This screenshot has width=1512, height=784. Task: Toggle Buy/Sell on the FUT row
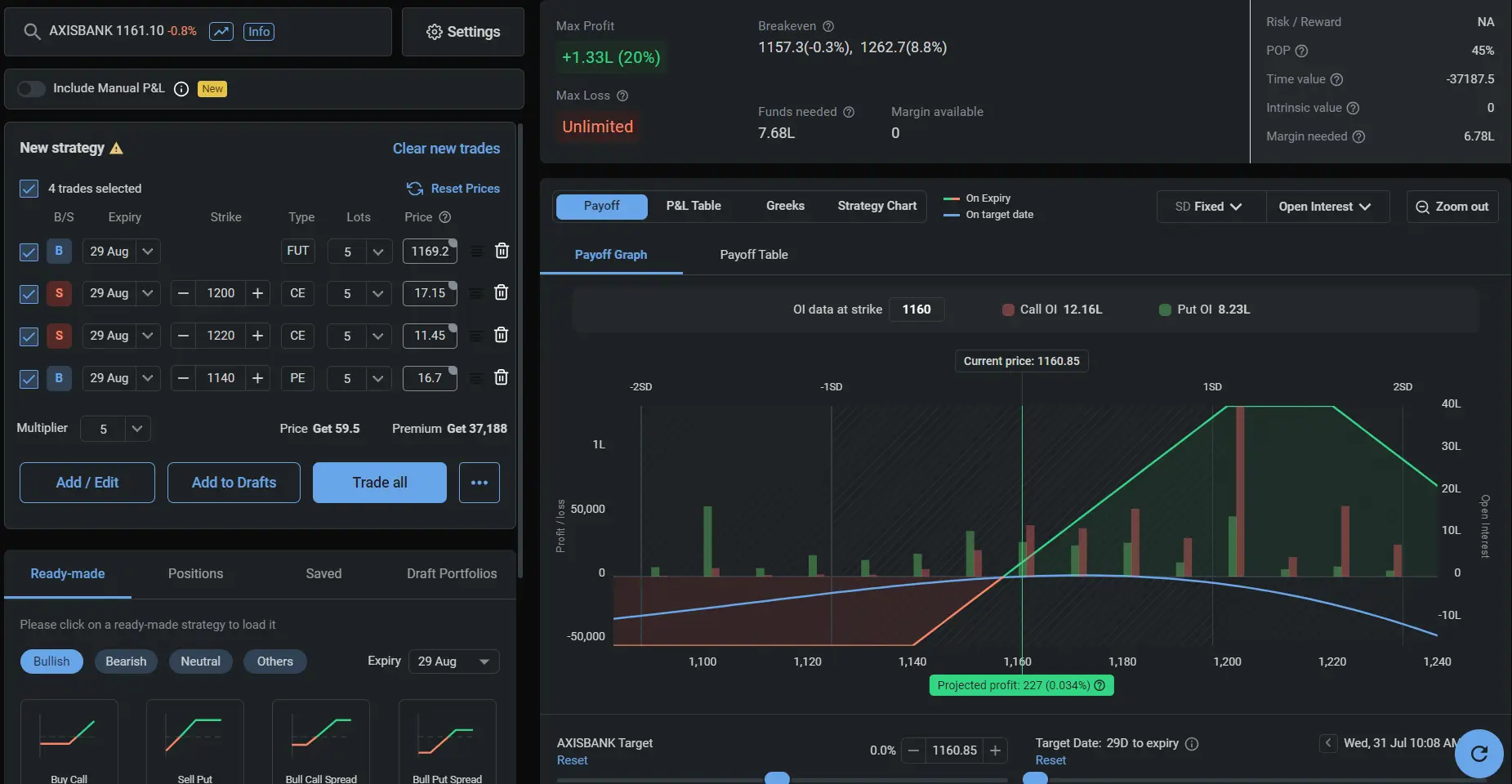(59, 251)
